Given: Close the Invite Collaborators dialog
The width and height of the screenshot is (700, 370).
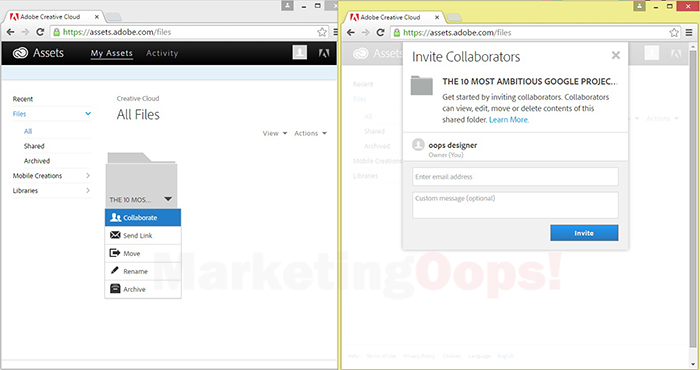Looking at the screenshot, I should click(x=616, y=55).
